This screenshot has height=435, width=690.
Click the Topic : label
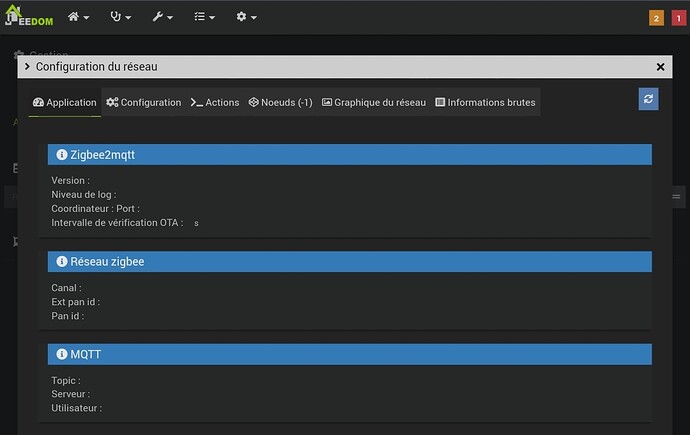coord(66,380)
